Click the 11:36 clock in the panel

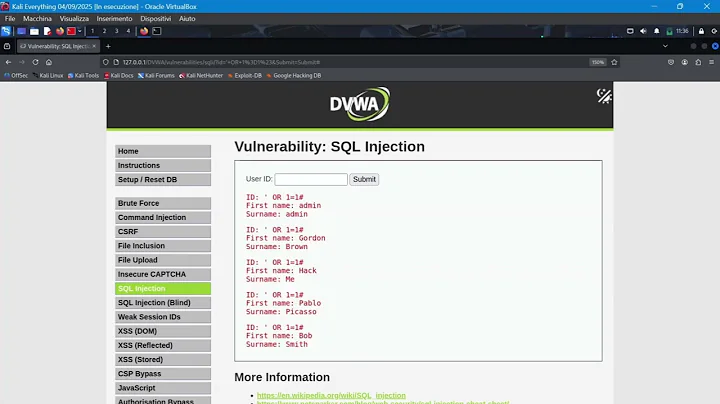pos(682,31)
